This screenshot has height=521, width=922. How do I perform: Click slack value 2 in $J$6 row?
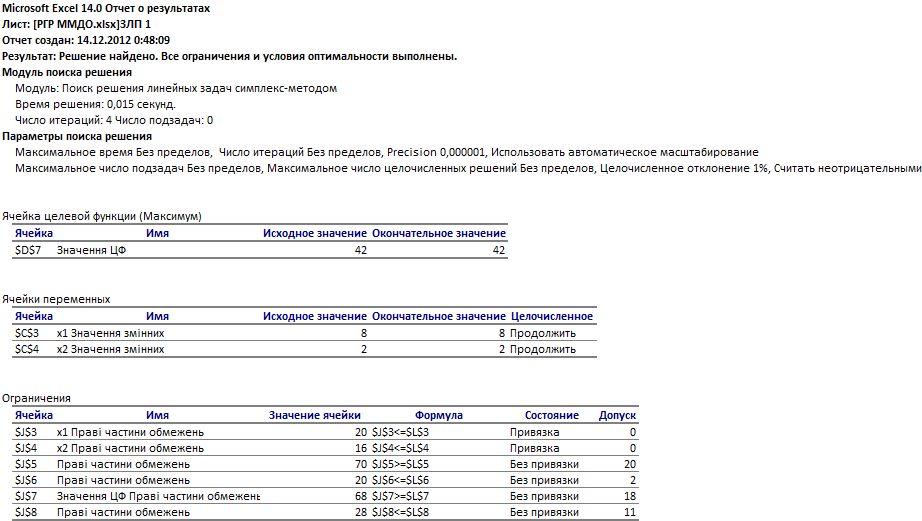coord(633,480)
